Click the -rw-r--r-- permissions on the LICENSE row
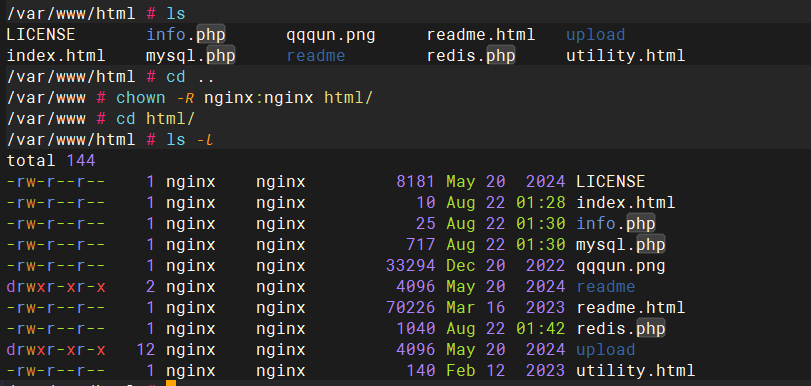The image size is (811, 386). point(56,181)
